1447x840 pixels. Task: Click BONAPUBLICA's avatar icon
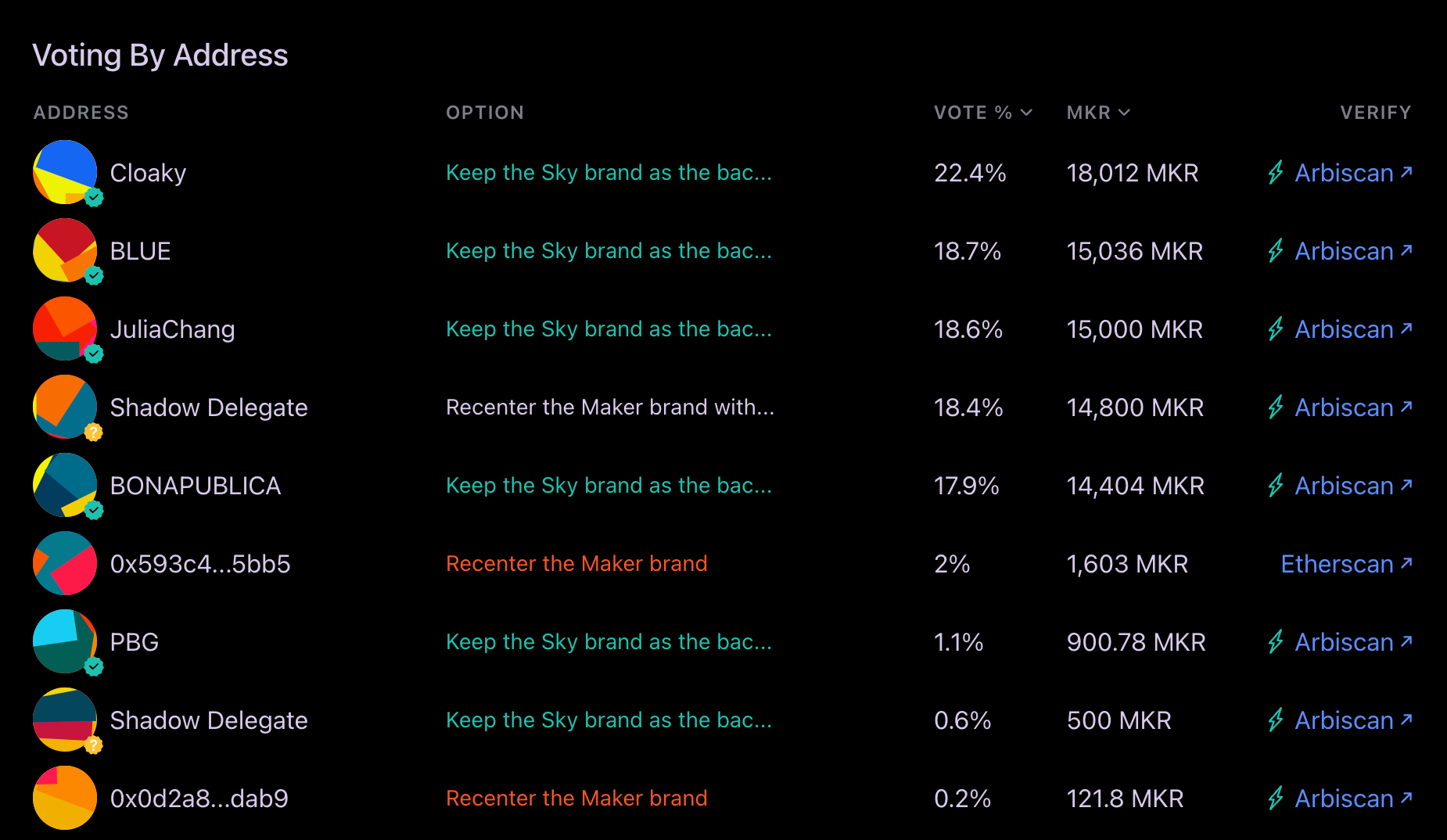pos(65,485)
